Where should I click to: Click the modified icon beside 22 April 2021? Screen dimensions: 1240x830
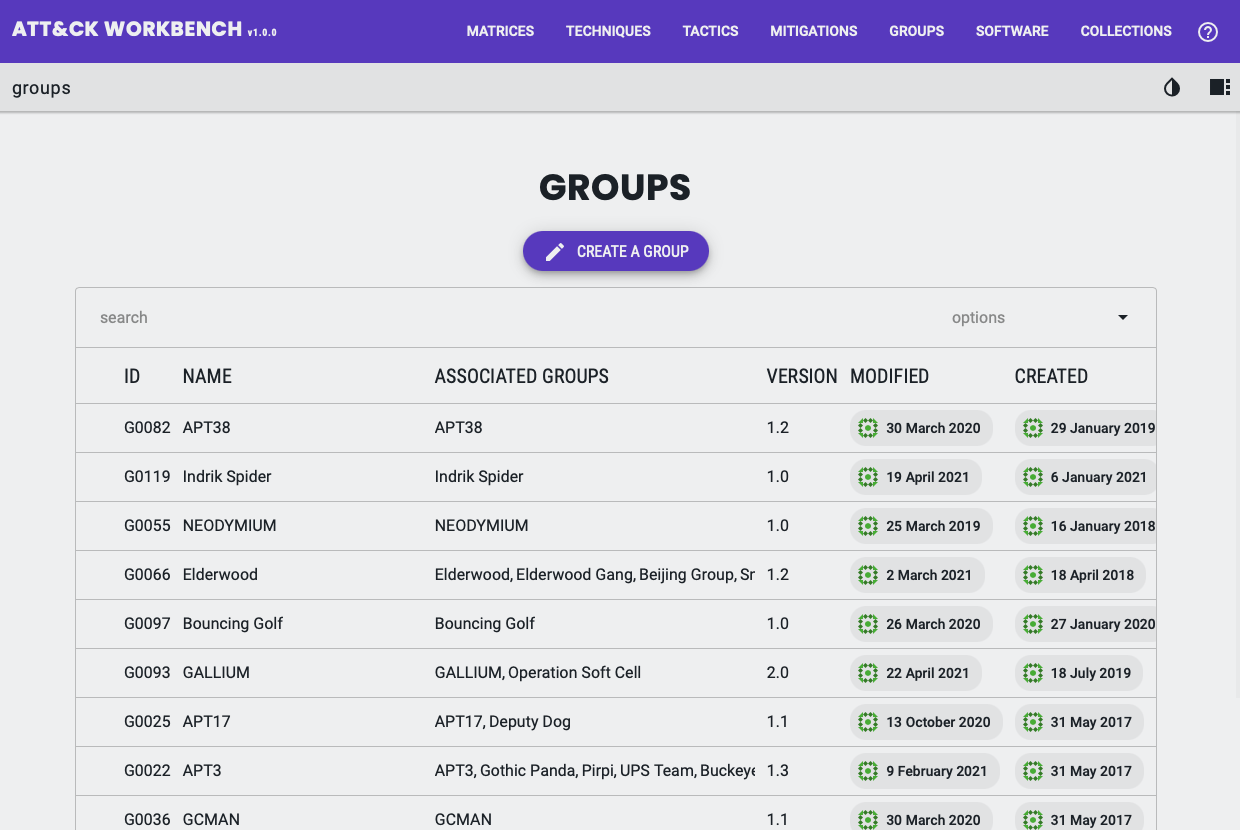click(868, 673)
